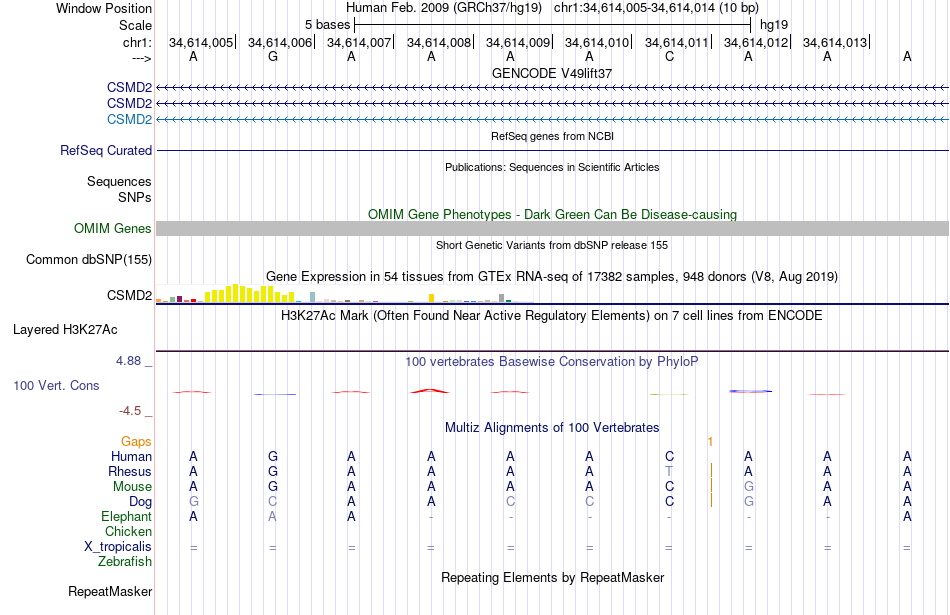Click the Sequences track label

pyautogui.click(x=119, y=181)
